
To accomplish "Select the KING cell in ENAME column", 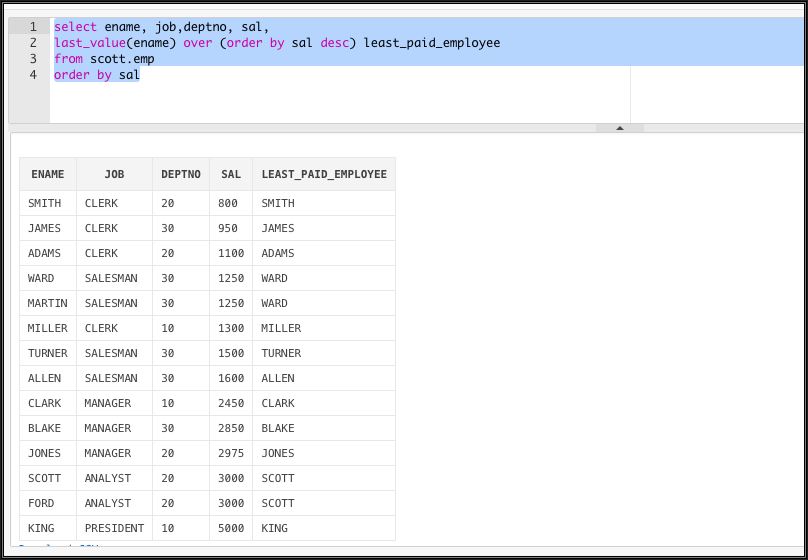I will tap(41, 528).
